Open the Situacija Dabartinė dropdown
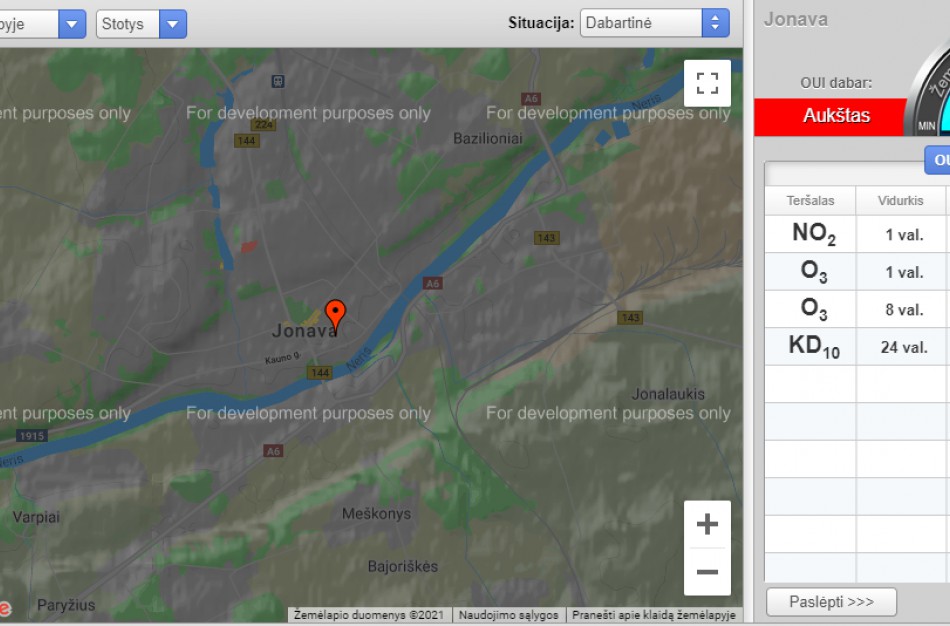This screenshot has width=950, height=626. (655, 23)
